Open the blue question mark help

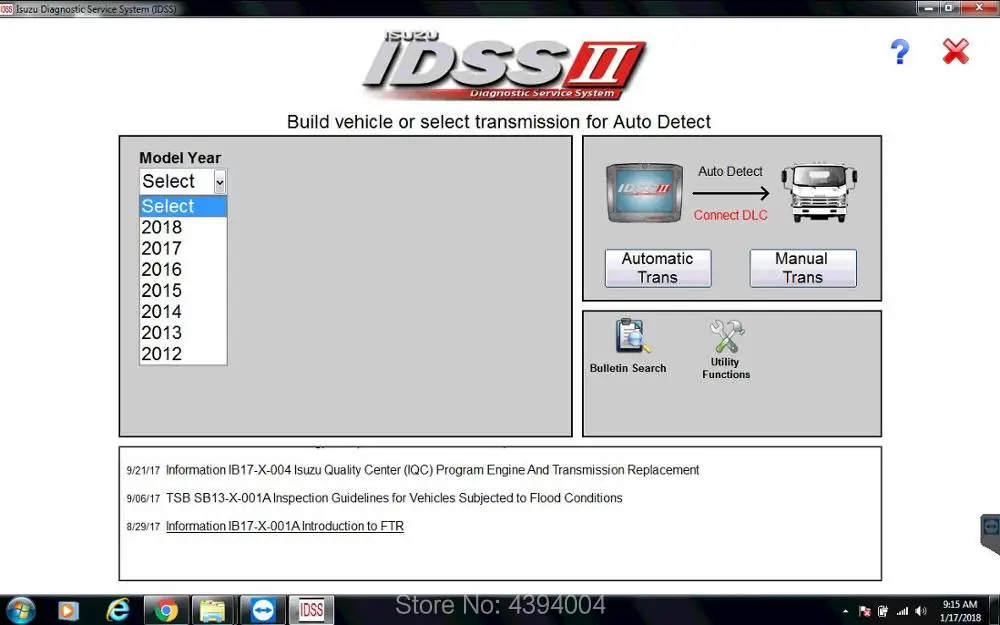pyautogui.click(x=900, y=52)
